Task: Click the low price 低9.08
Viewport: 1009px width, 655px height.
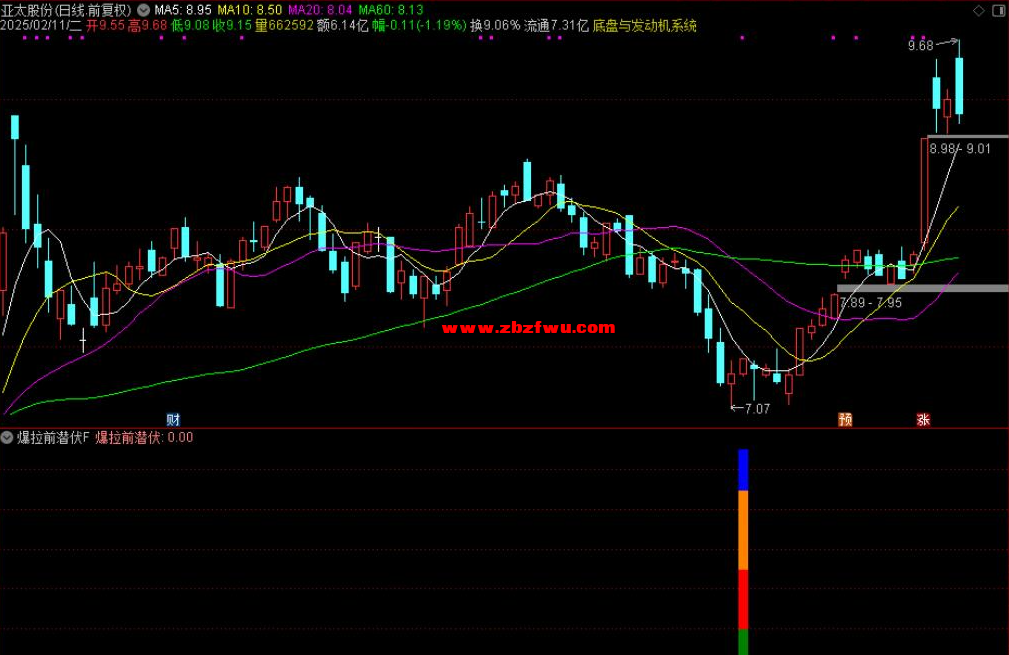Action: pos(190,26)
